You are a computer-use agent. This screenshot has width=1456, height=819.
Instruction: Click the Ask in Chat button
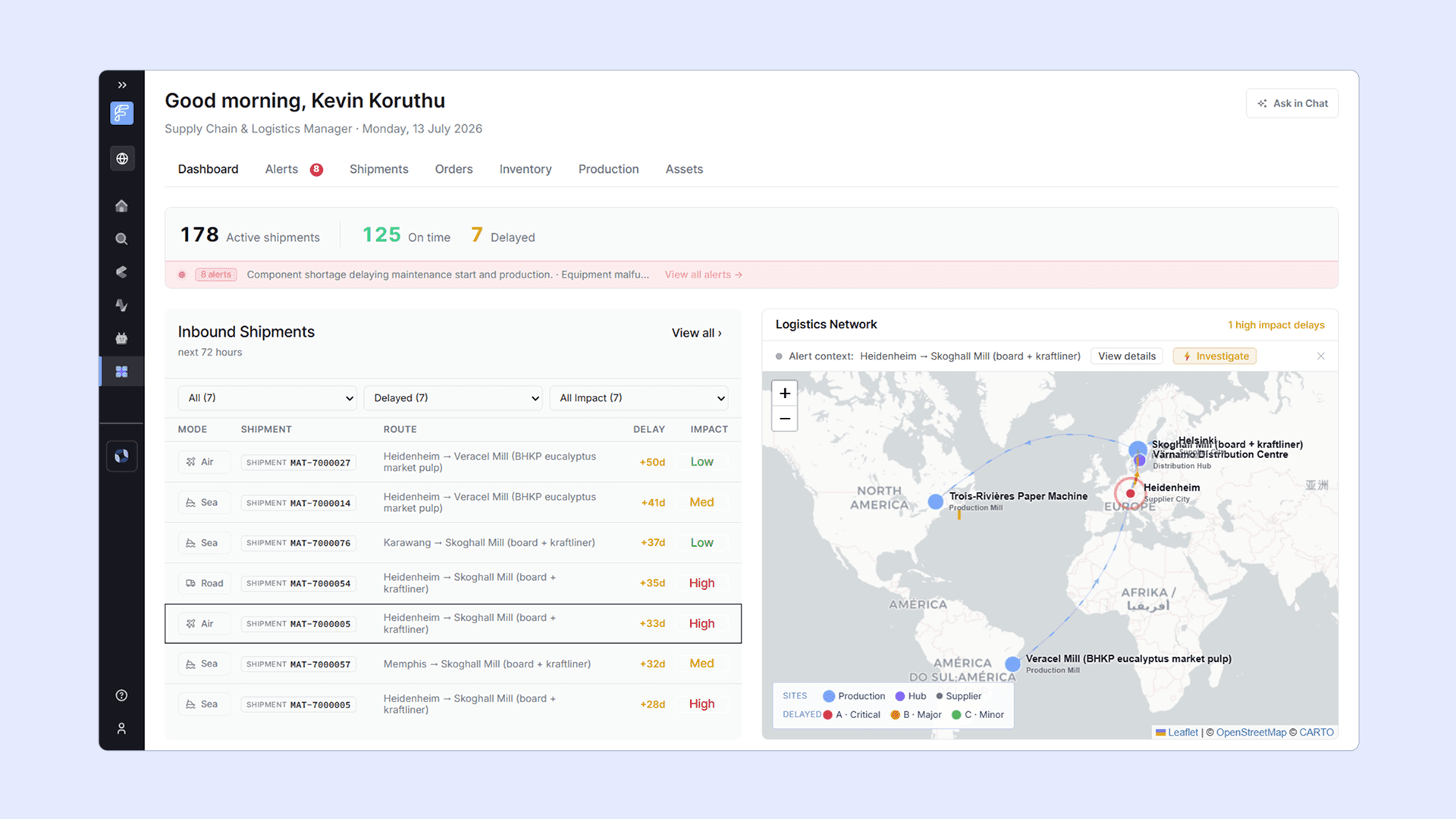[x=1292, y=103]
